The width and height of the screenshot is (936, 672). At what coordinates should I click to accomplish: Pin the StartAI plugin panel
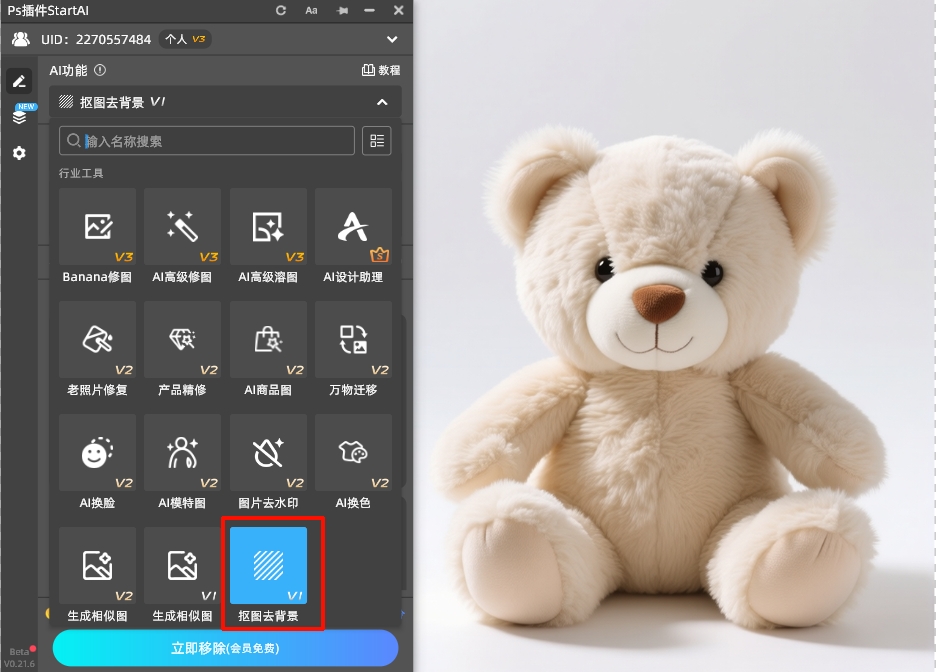(x=343, y=10)
